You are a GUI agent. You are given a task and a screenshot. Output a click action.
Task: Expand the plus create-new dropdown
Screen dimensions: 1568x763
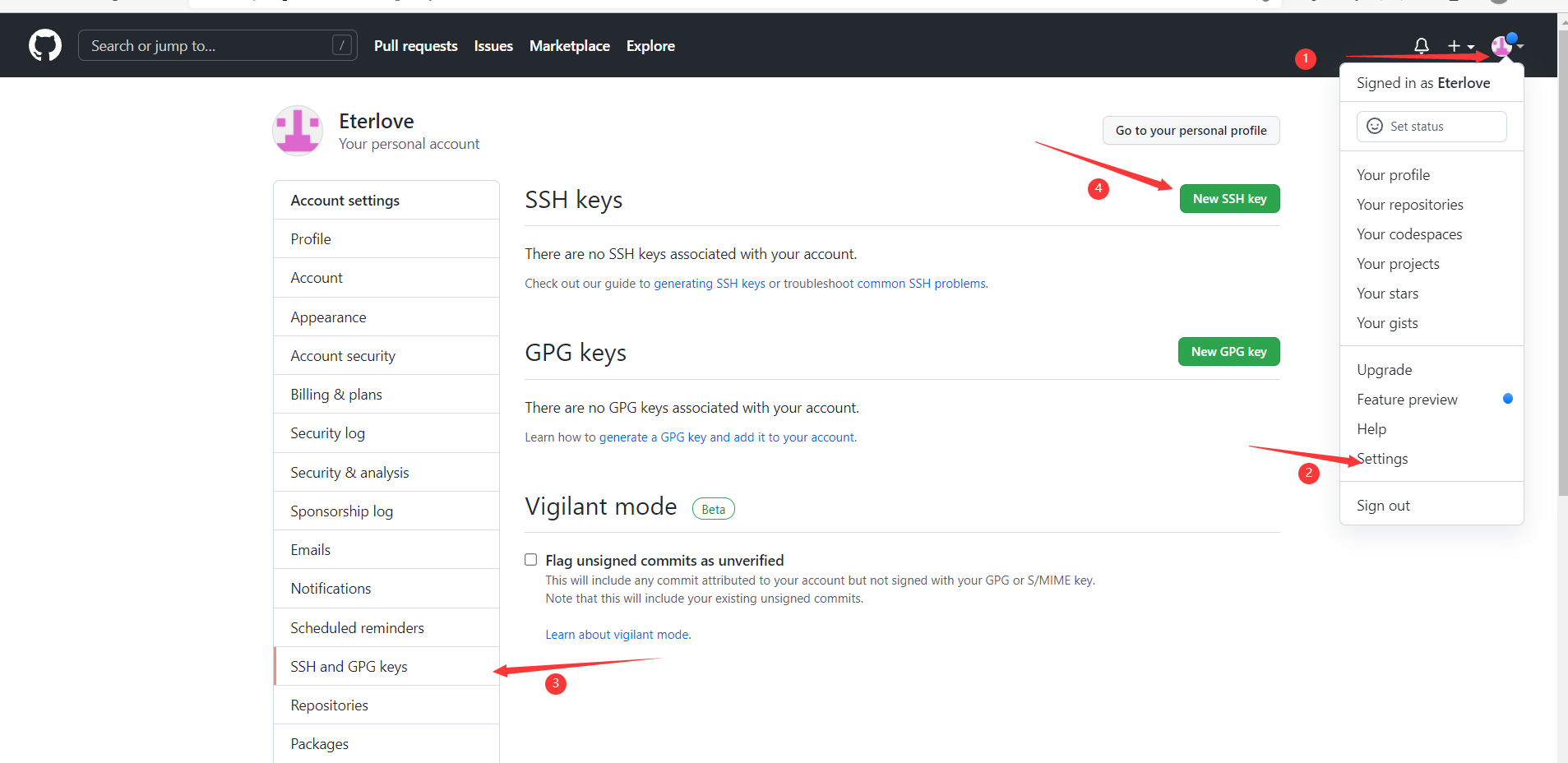coord(1461,46)
